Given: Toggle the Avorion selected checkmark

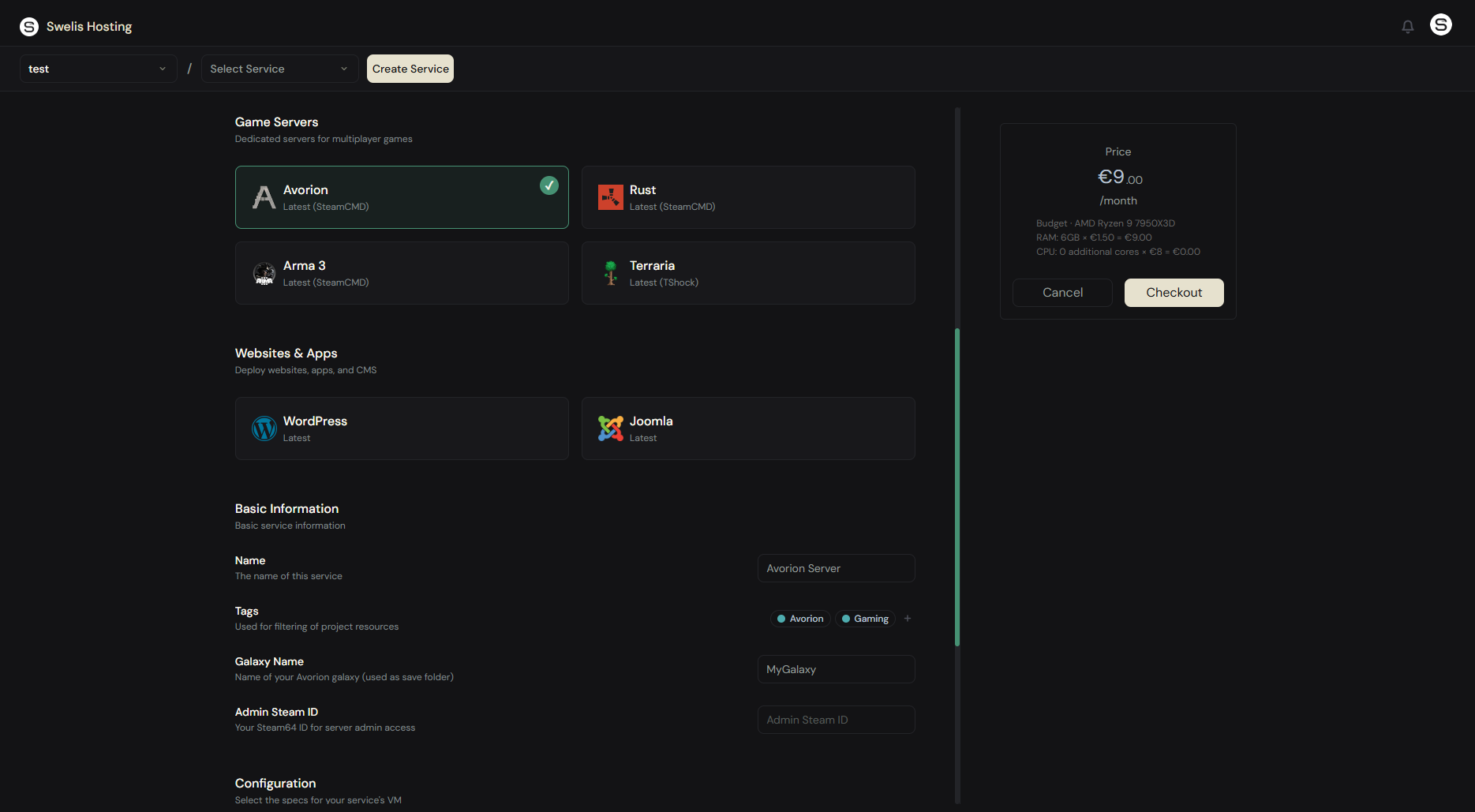Looking at the screenshot, I should (x=548, y=185).
